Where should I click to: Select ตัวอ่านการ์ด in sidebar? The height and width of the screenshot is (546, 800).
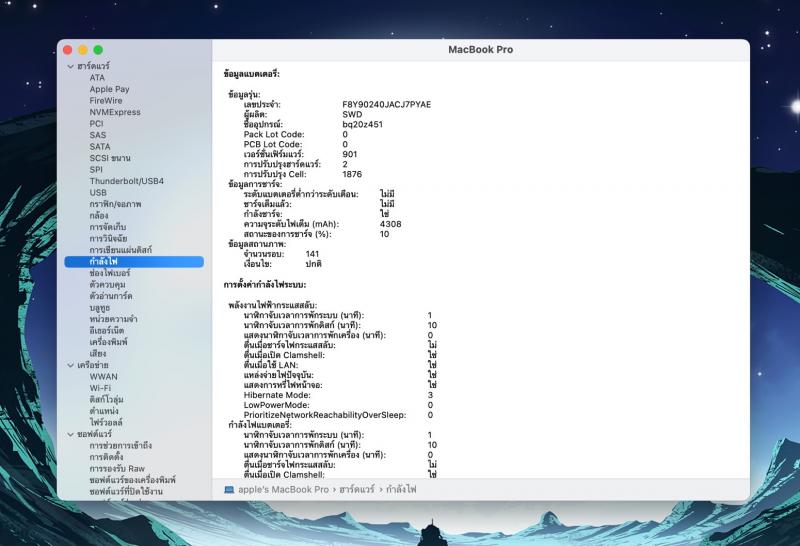tap(111, 296)
